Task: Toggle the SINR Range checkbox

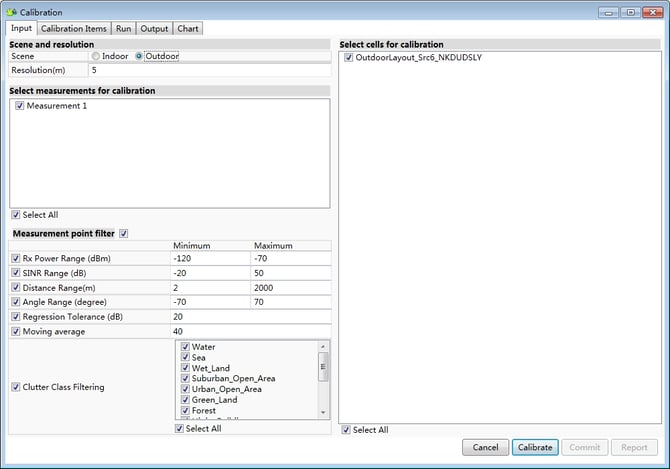Action: (x=15, y=273)
